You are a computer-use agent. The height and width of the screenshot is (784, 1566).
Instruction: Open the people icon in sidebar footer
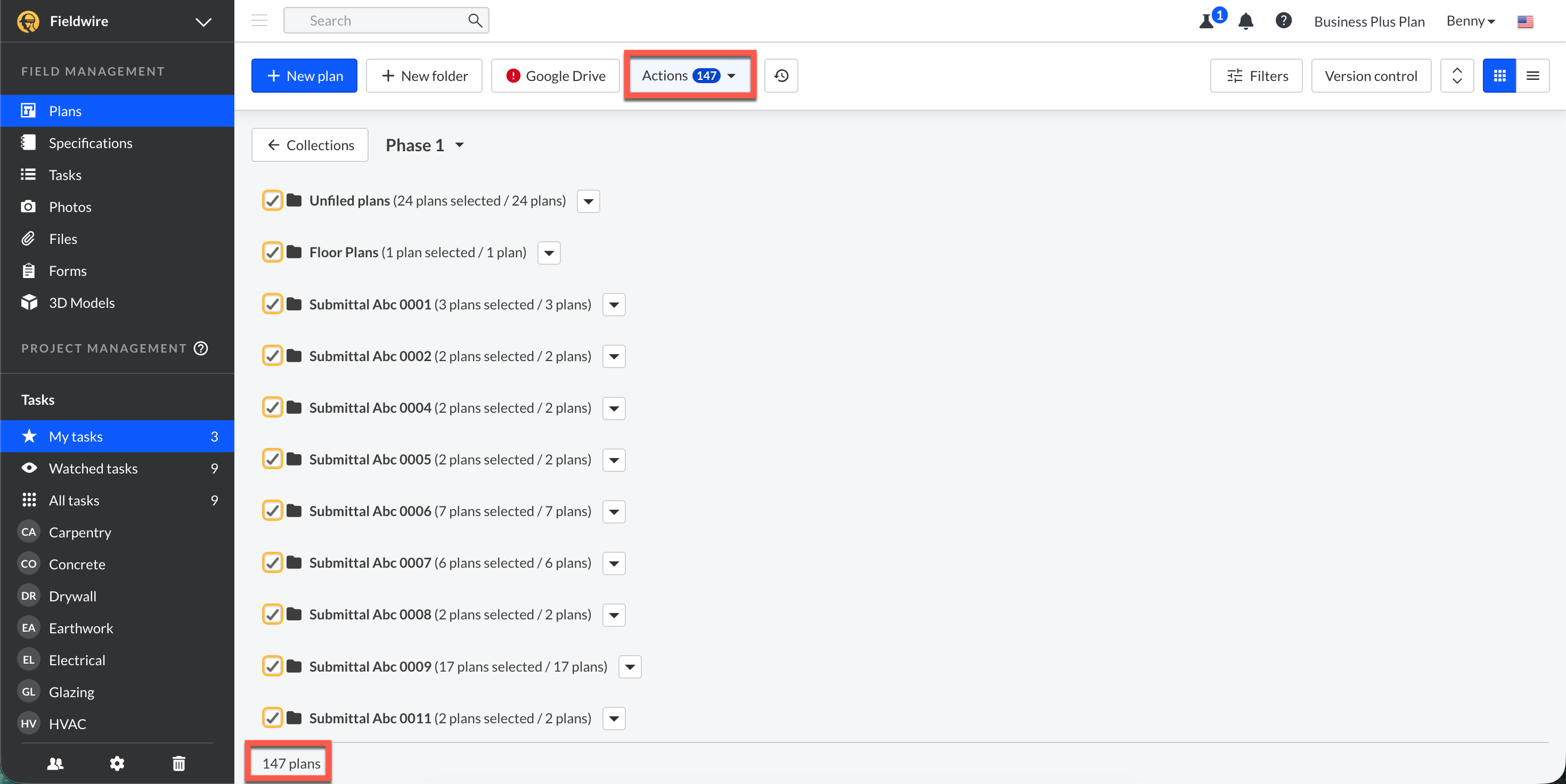coord(55,763)
